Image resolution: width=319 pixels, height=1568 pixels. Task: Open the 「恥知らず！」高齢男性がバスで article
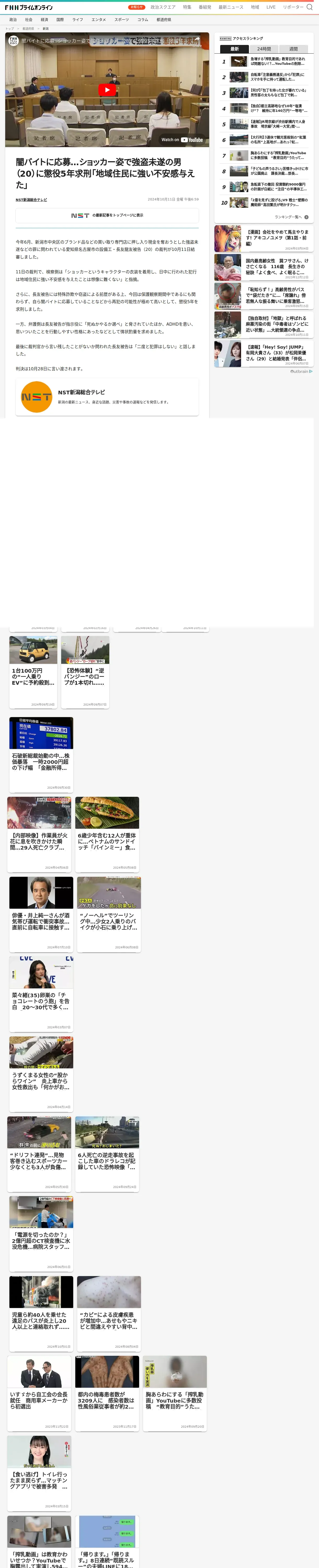[x=264, y=296]
